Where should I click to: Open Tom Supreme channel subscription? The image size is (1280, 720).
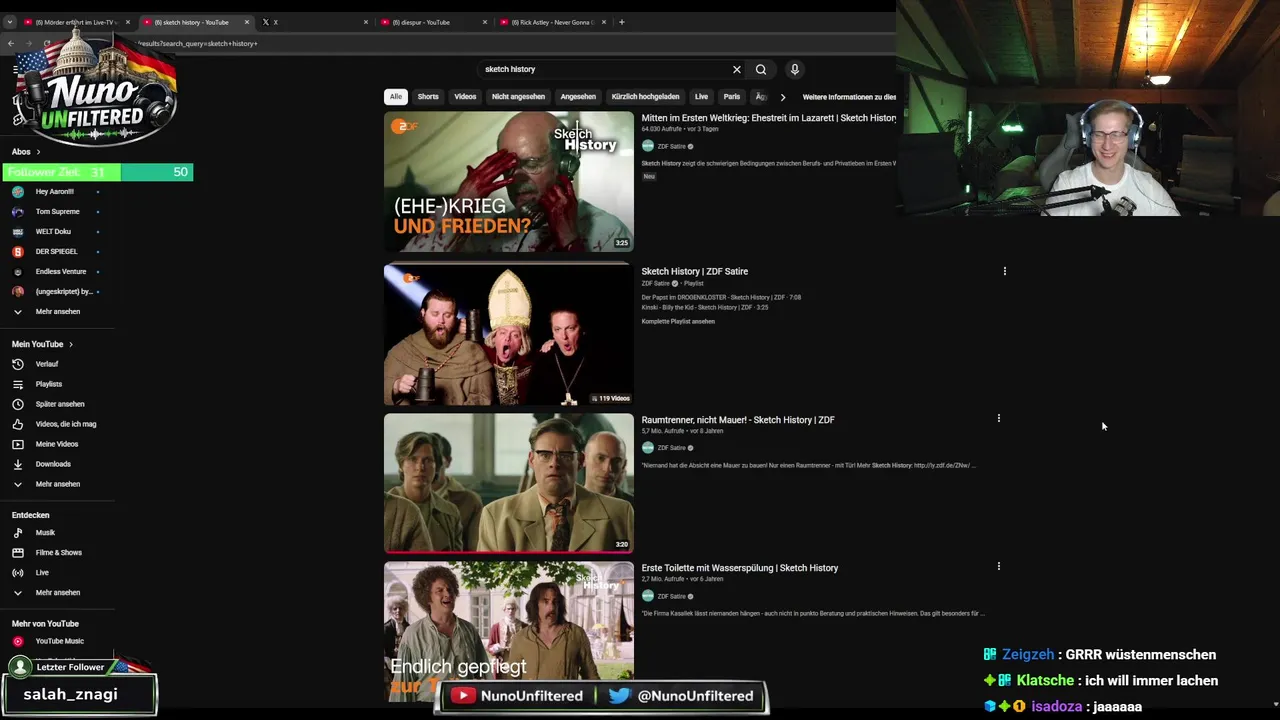pos(60,212)
